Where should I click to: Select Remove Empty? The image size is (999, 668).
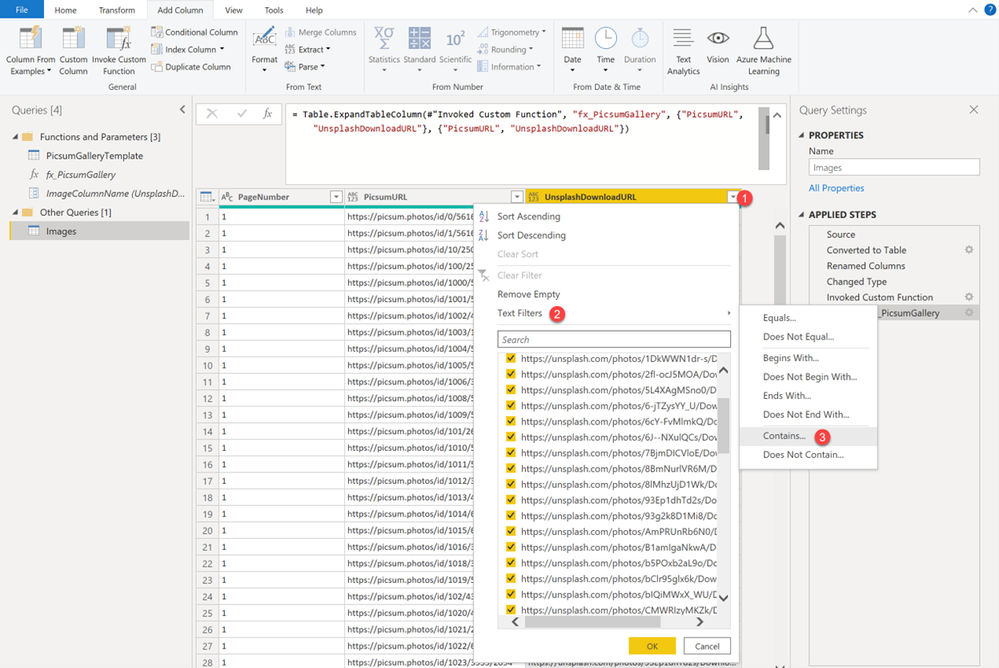[528, 294]
